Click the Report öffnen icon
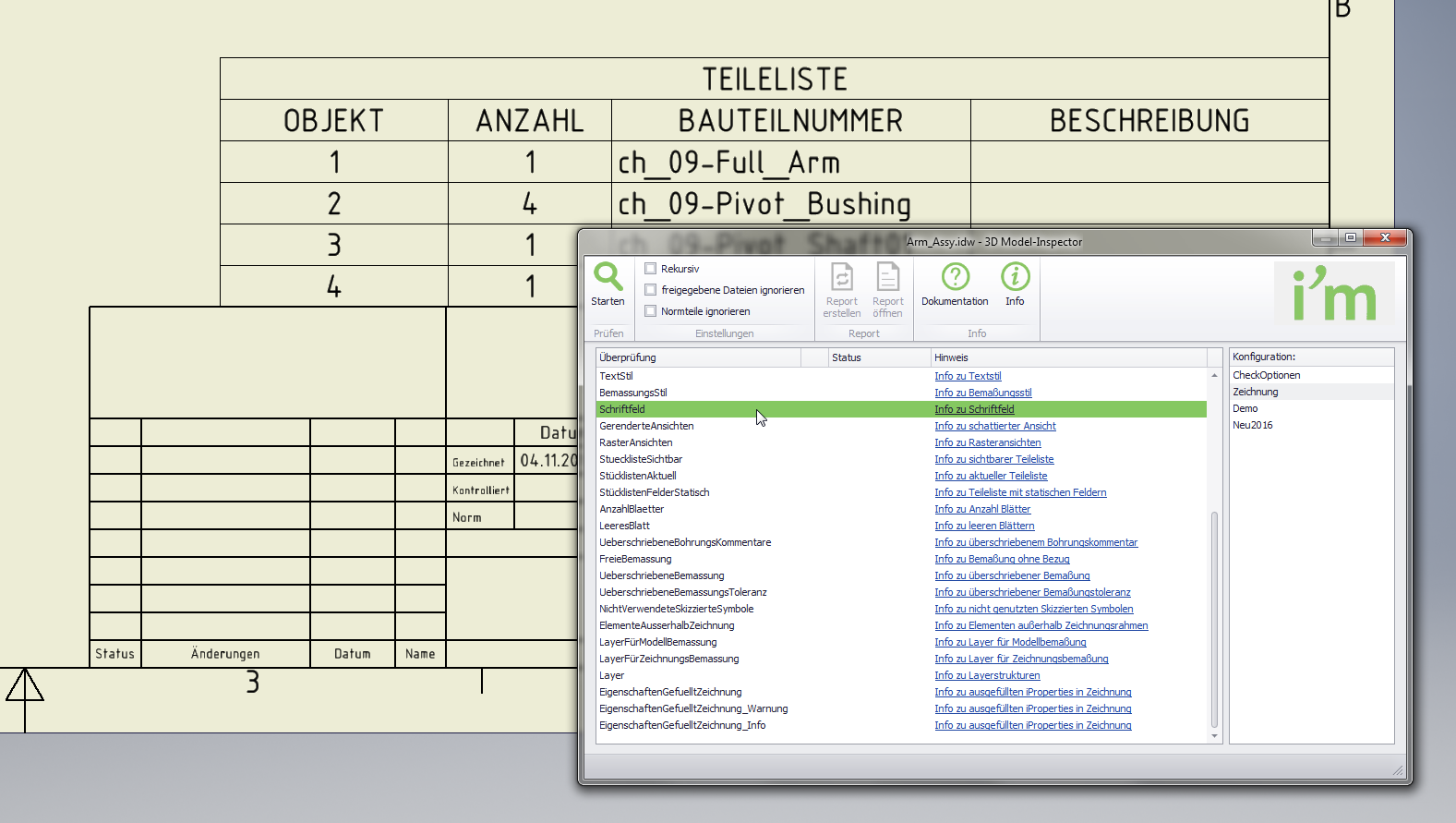Image resolution: width=1456 pixels, height=823 pixels. coord(888,276)
